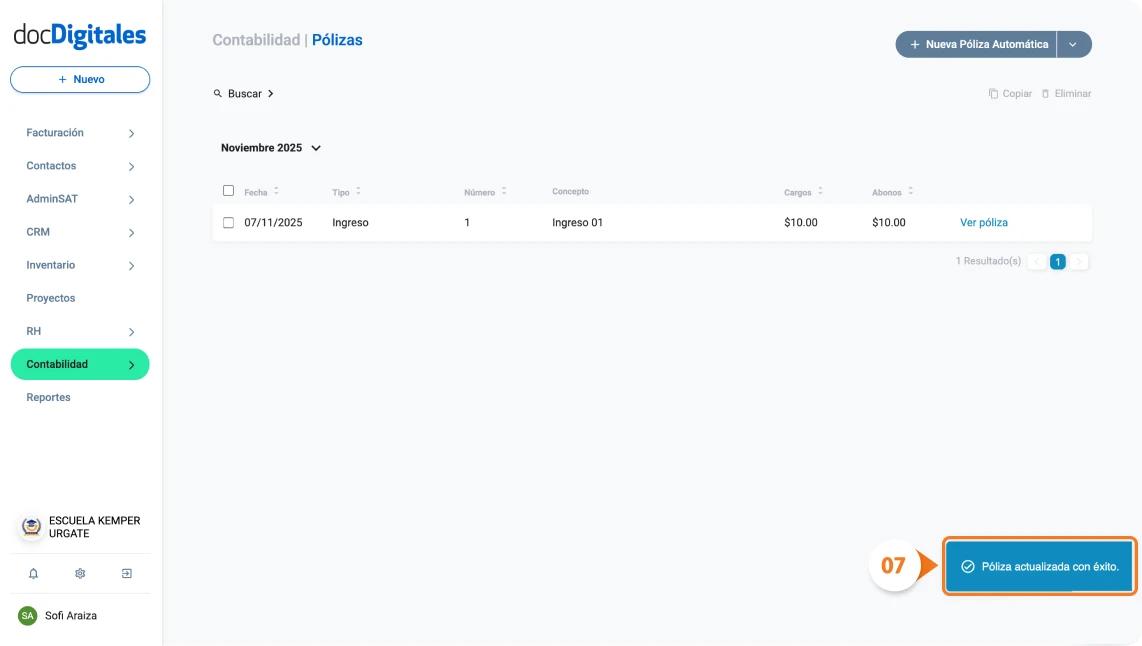Click the Nueva Póliza Automática button

tap(977, 45)
